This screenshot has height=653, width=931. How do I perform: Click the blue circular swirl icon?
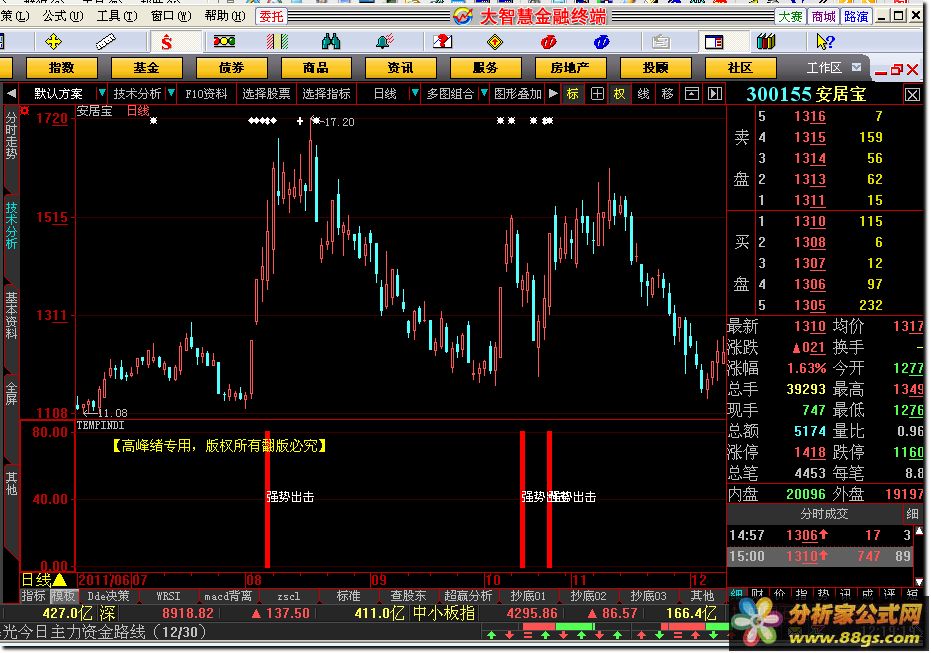601,42
